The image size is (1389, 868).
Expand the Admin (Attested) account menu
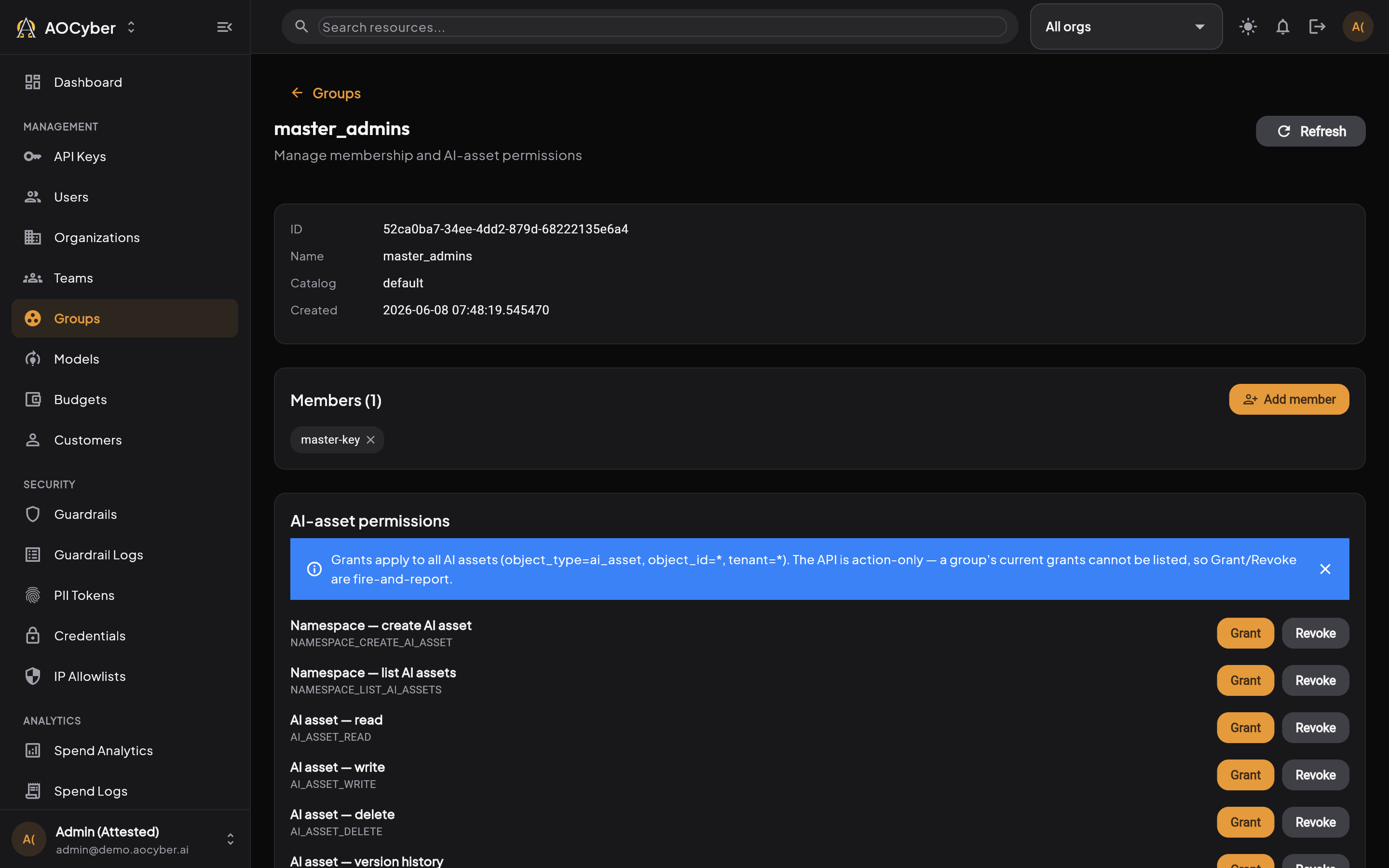coord(230,839)
